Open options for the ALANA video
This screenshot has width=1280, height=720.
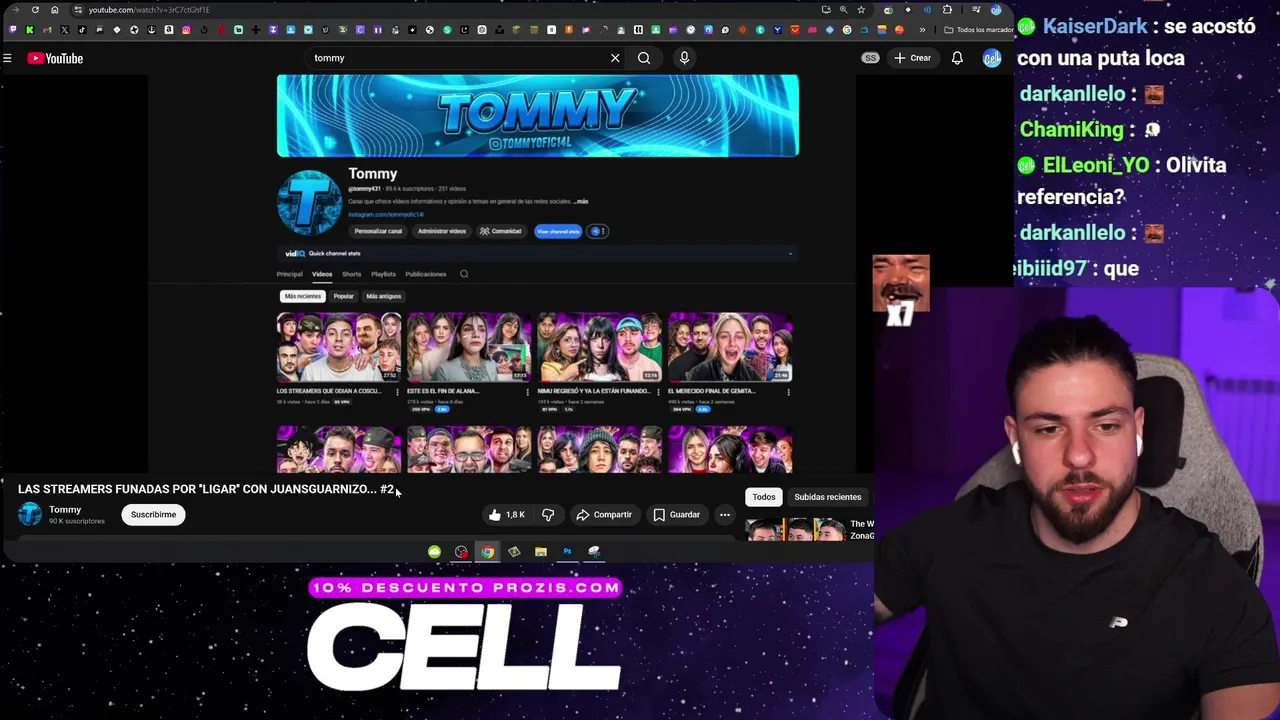pos(527,392)
